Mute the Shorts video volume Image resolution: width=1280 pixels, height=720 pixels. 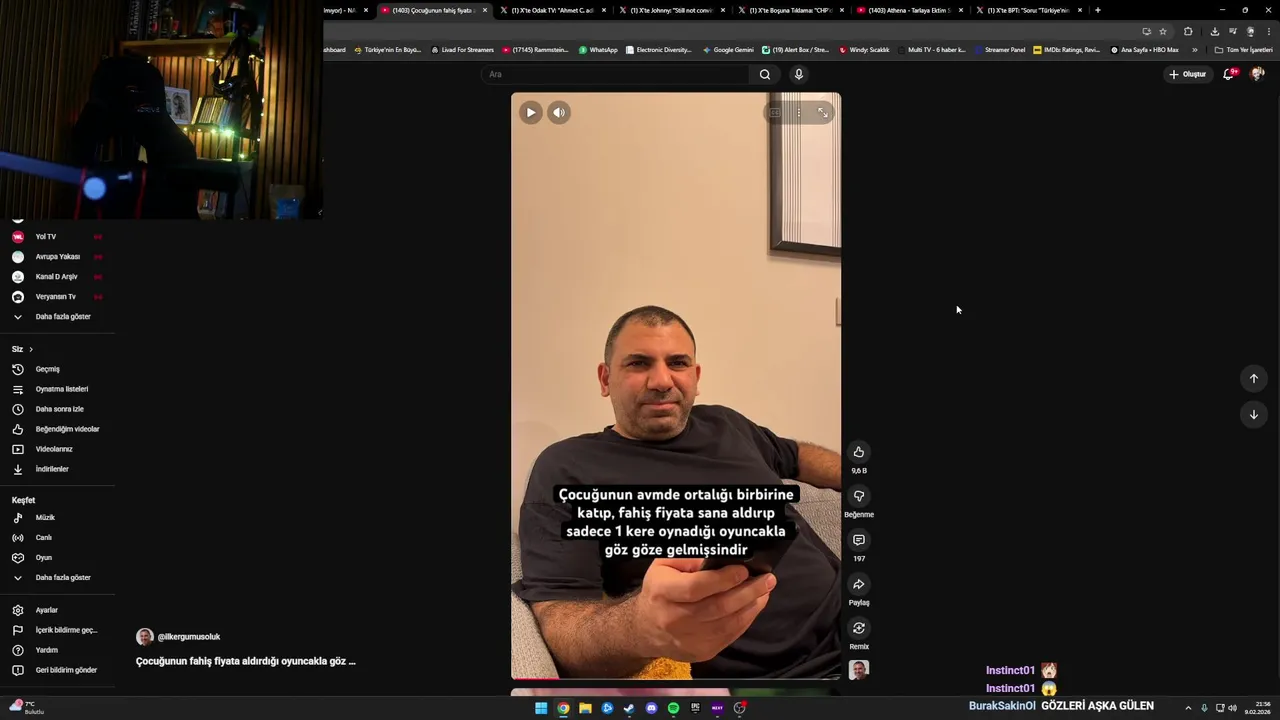[x=559, y=113]
